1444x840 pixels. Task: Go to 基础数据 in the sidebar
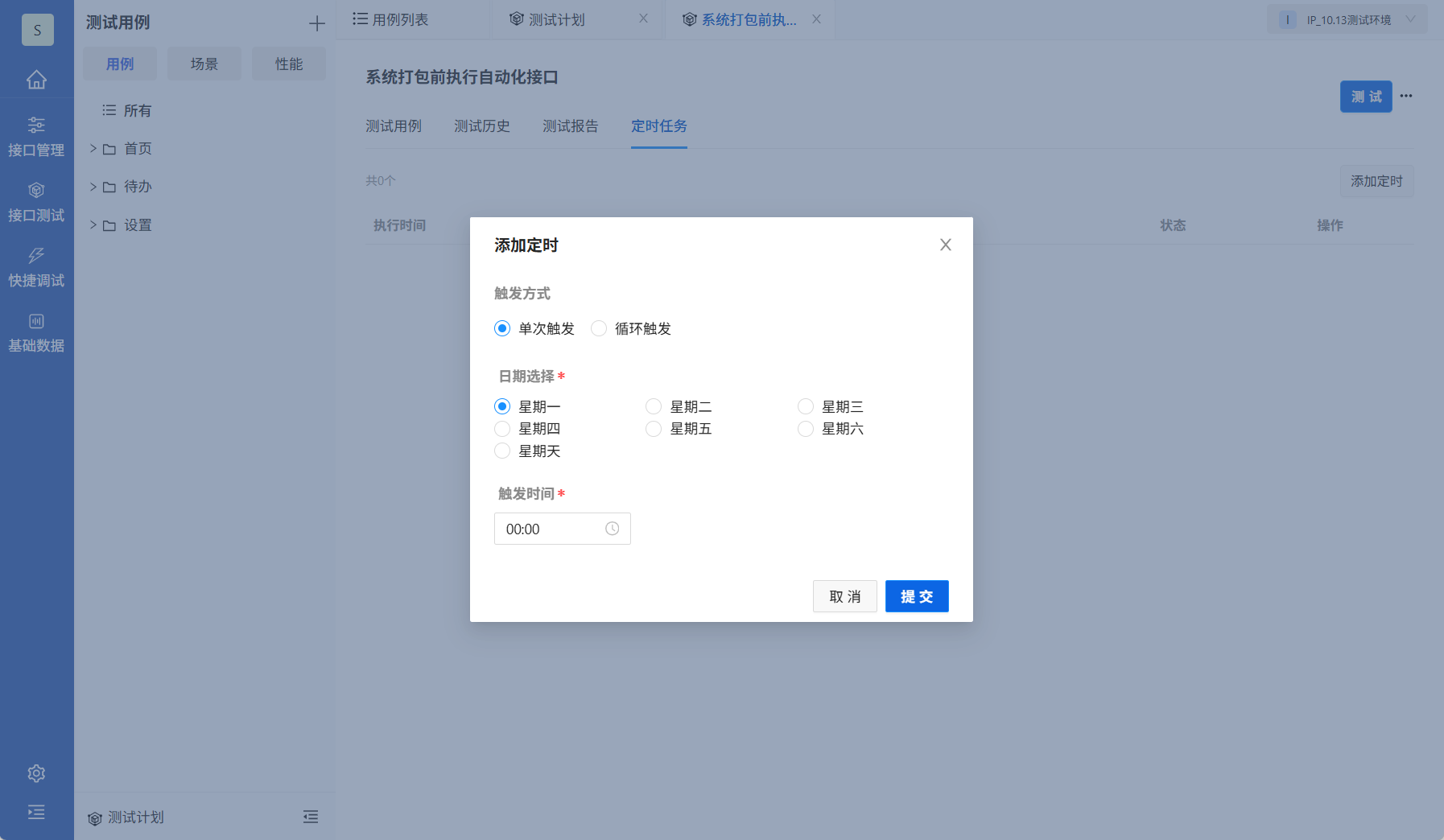click(37, 331)
